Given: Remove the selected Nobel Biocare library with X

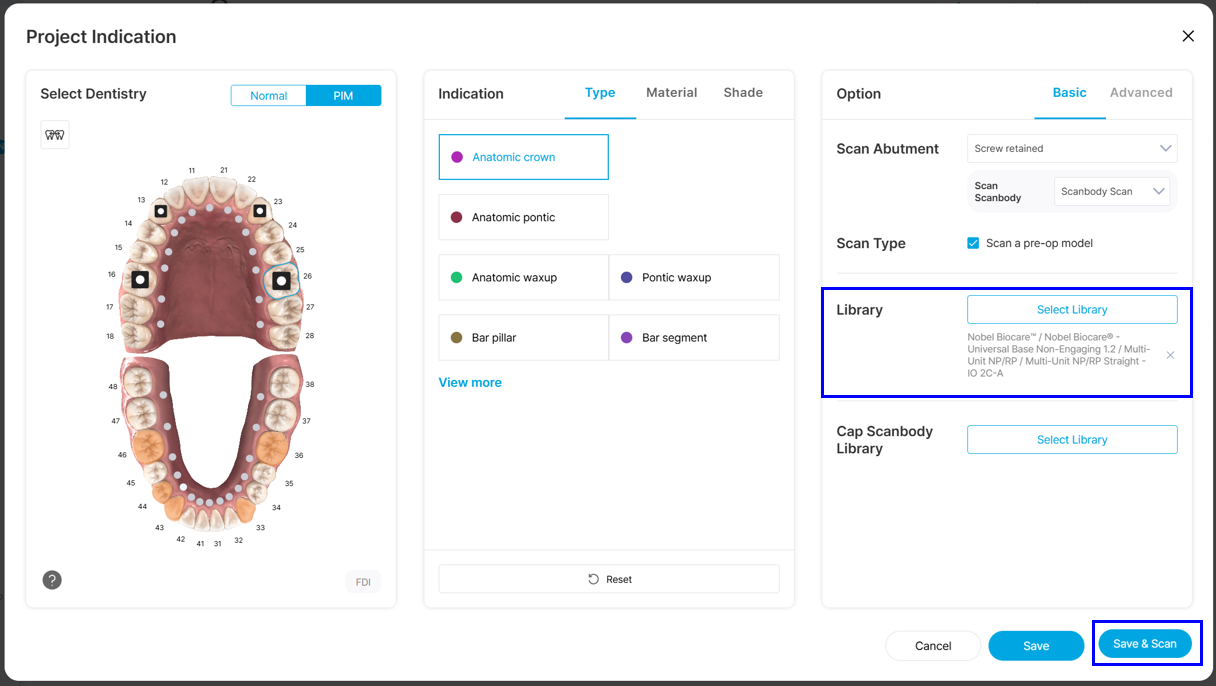Looking at the screenshot, I should click(1170, 355).
